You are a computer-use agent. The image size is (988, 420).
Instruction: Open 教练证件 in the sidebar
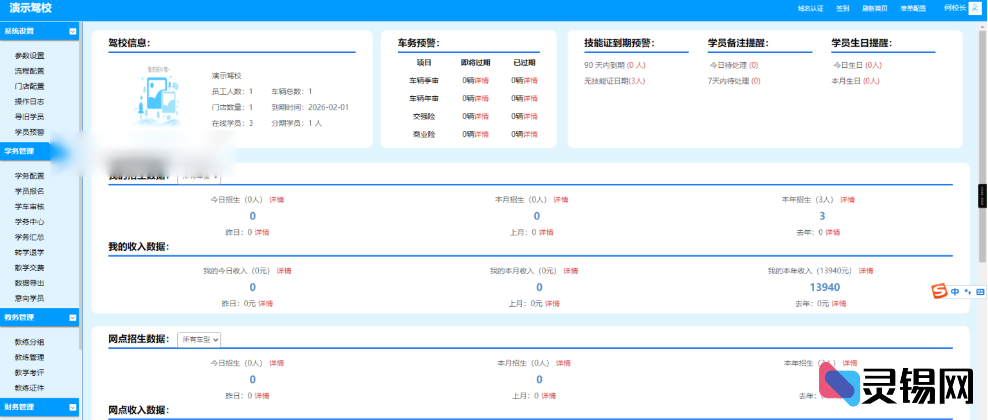30,388
